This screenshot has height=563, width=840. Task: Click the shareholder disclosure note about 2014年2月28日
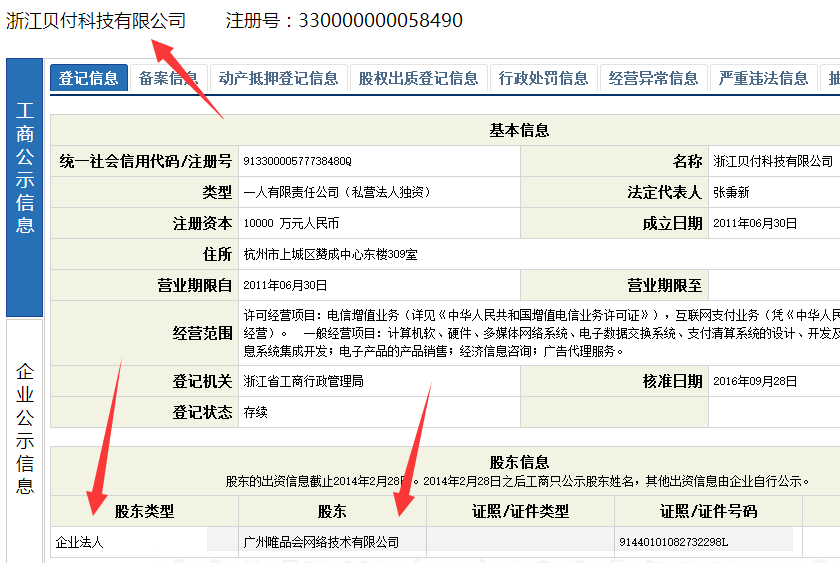coord(518,481)
